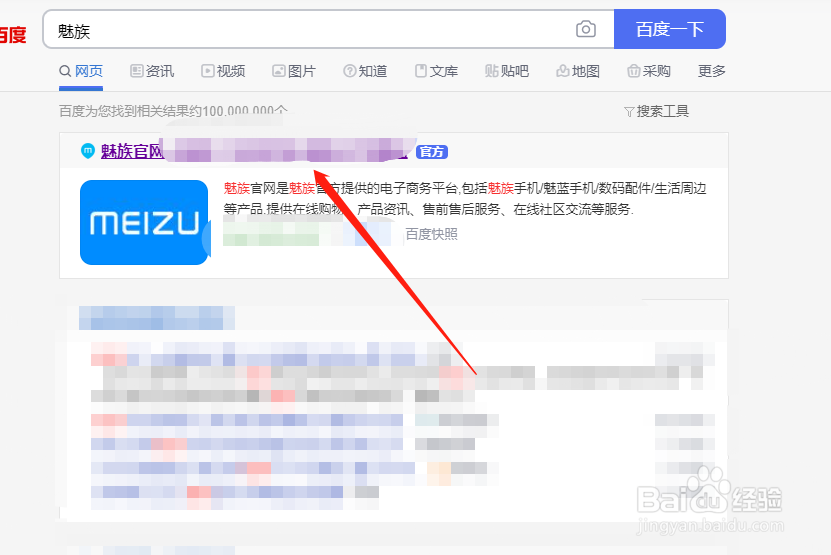Click the Baidu logo
This screenshot has height=555, width=831.
pyautogui.click(x=13, y=35)
